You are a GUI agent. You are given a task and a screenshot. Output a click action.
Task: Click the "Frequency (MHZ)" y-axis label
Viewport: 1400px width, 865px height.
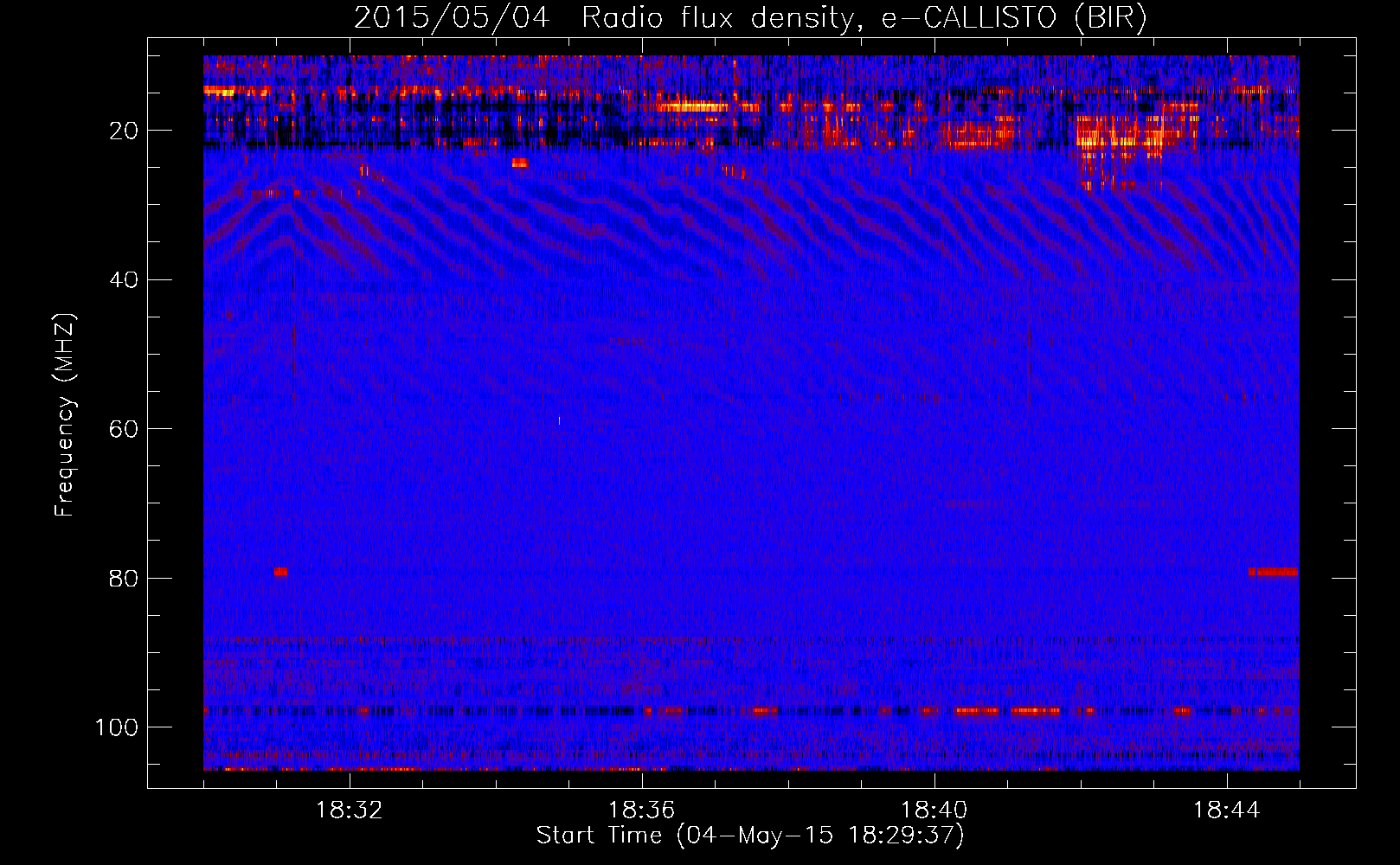tap(65, 414)
